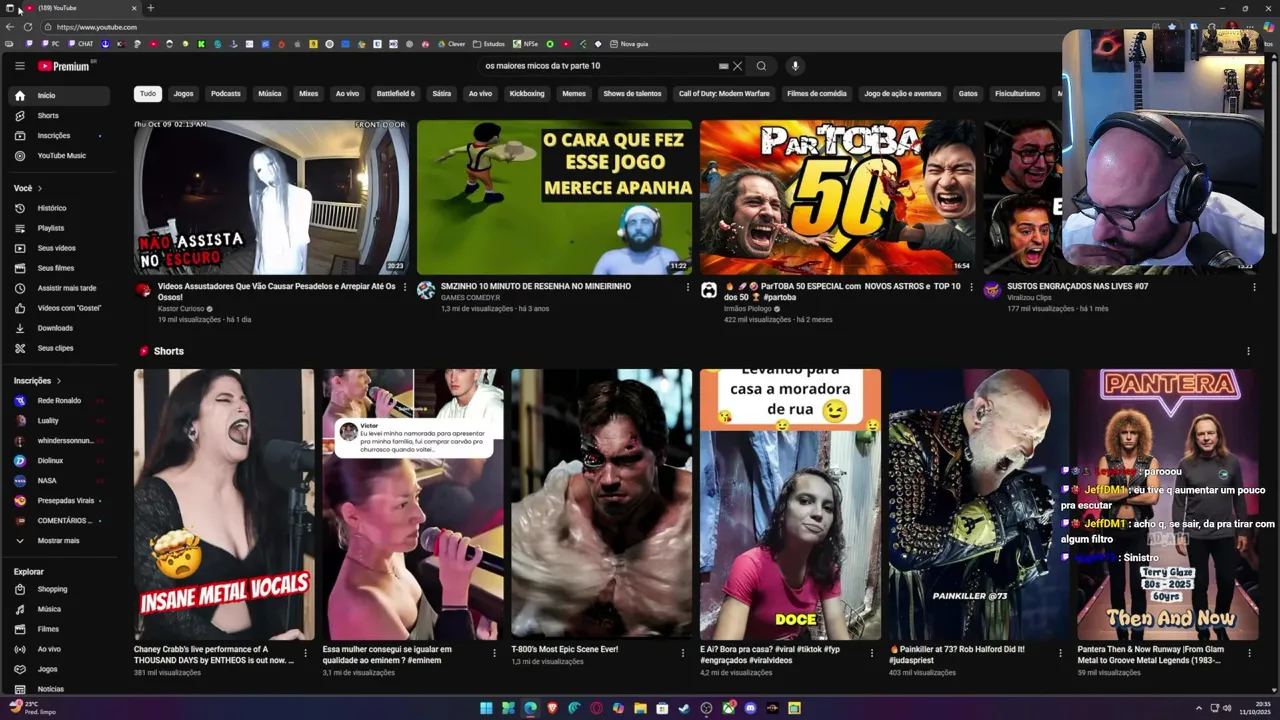Open Inscrições in the sidebar
The width and height of the screenshot is (1280, 720).
point(60,136)
